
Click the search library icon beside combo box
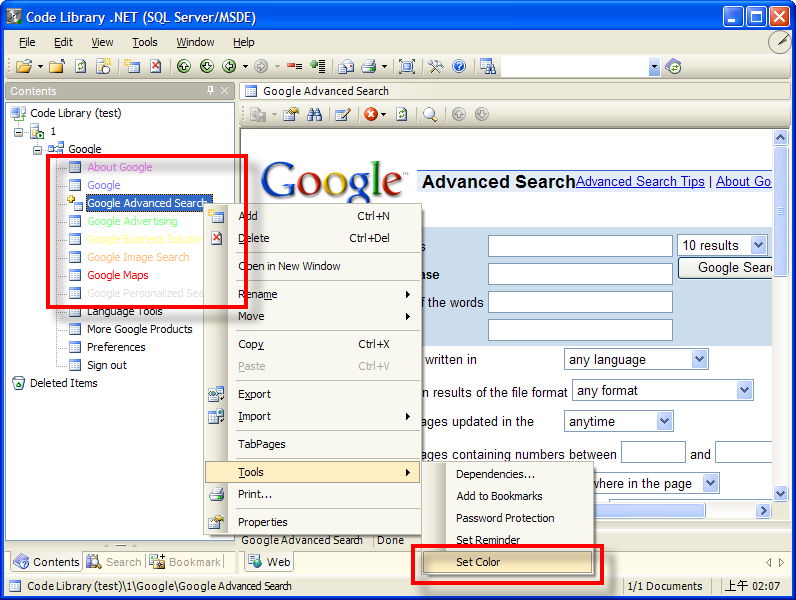pyautogui.click(x=488, y=66)
